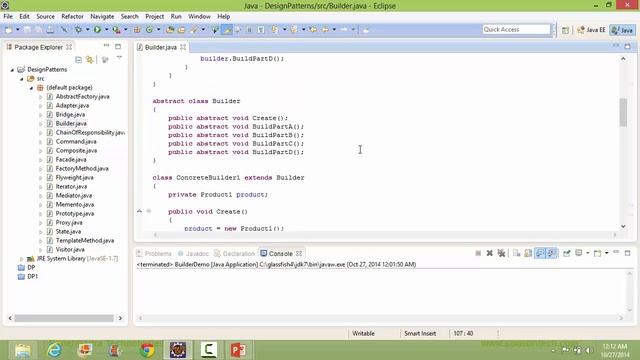Viewport: 640px width, 360px height.
Task: Collapse the (default package) node
Action: pos(31,88)
